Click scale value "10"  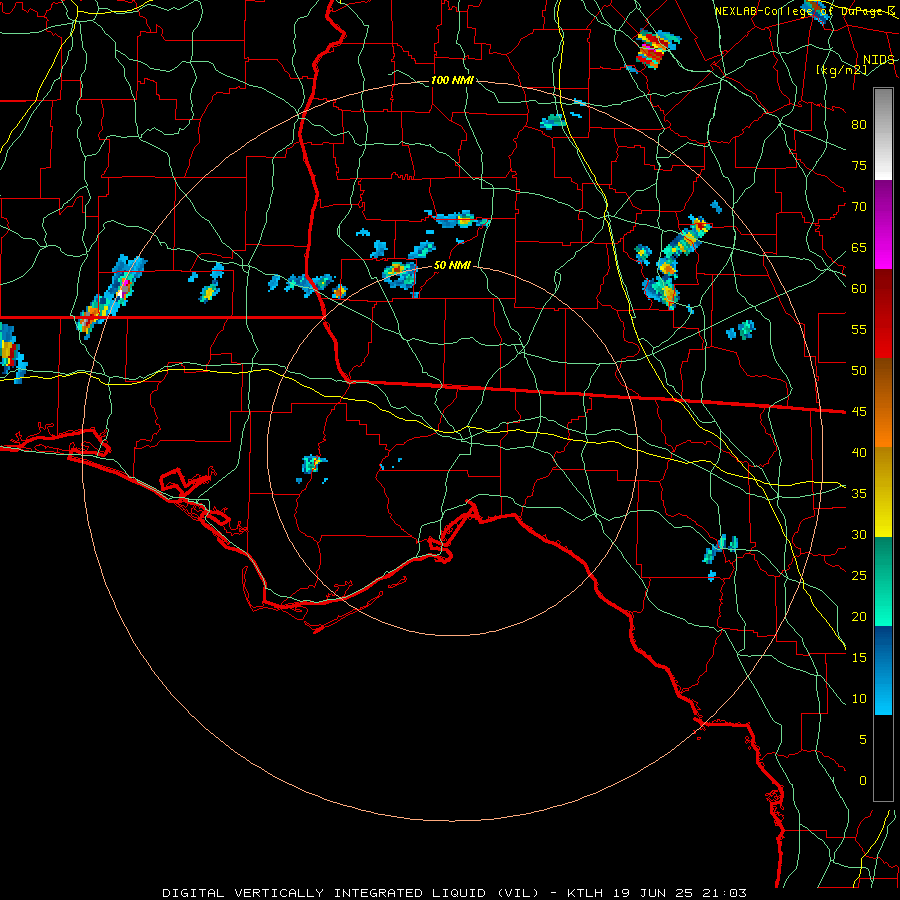[859, 699]
